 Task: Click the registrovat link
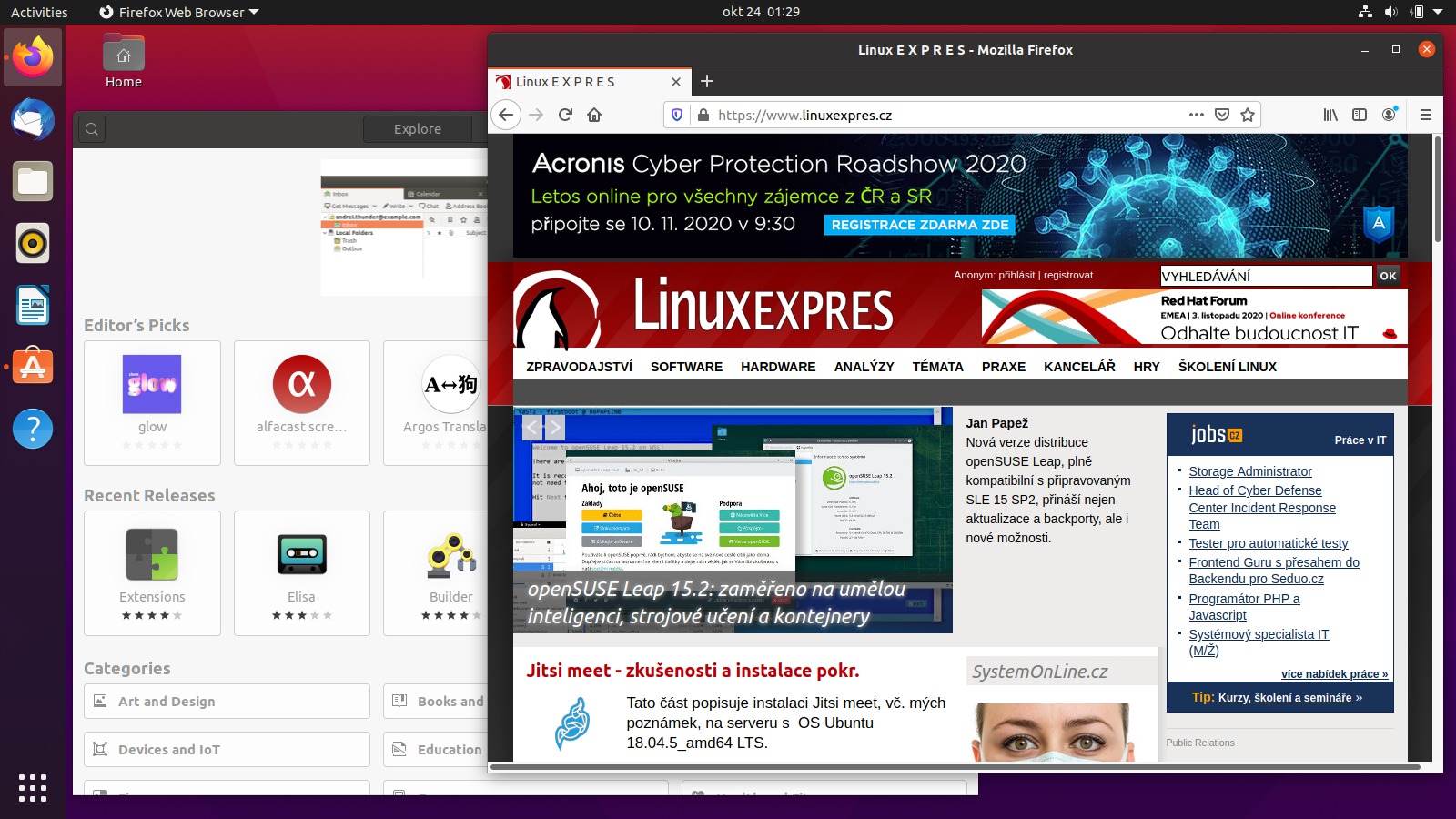[x=1068, y=275]
